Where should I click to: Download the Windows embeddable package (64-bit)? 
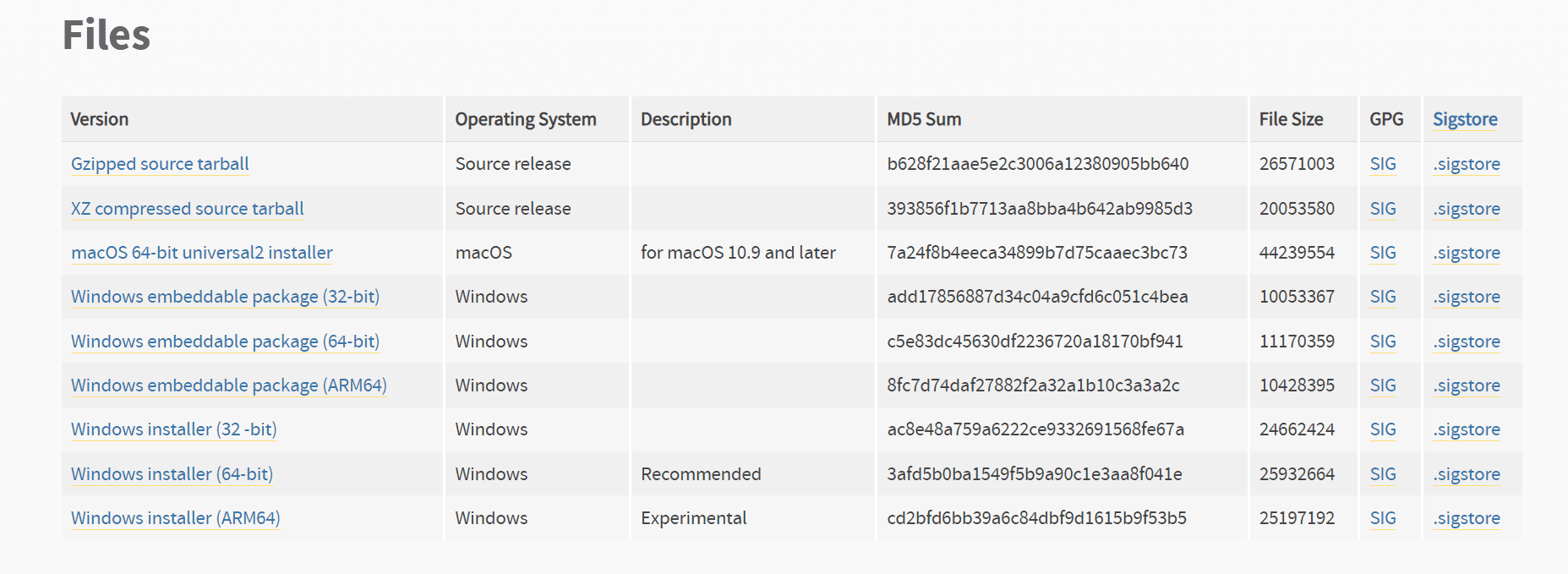[224, 341]
